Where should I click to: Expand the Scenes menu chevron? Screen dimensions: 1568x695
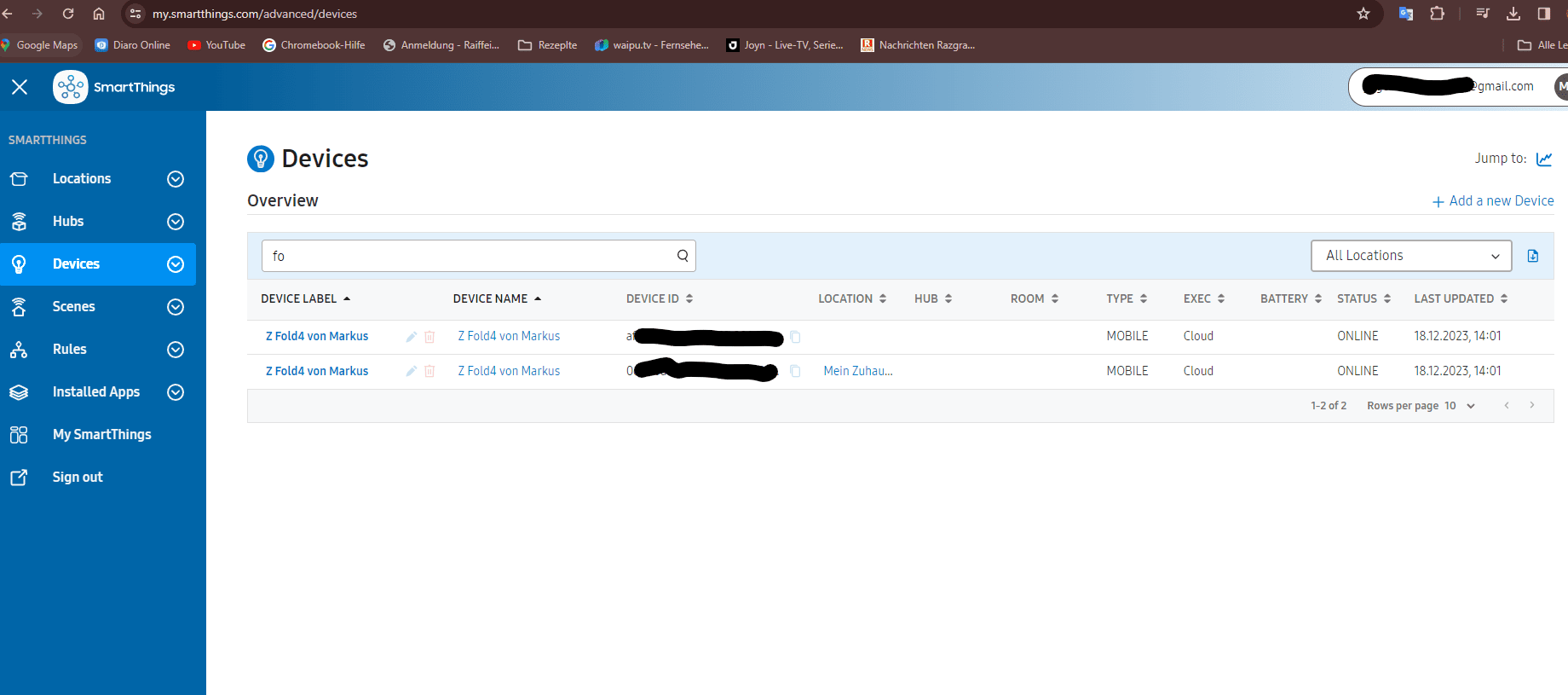[x=176, y=307]
